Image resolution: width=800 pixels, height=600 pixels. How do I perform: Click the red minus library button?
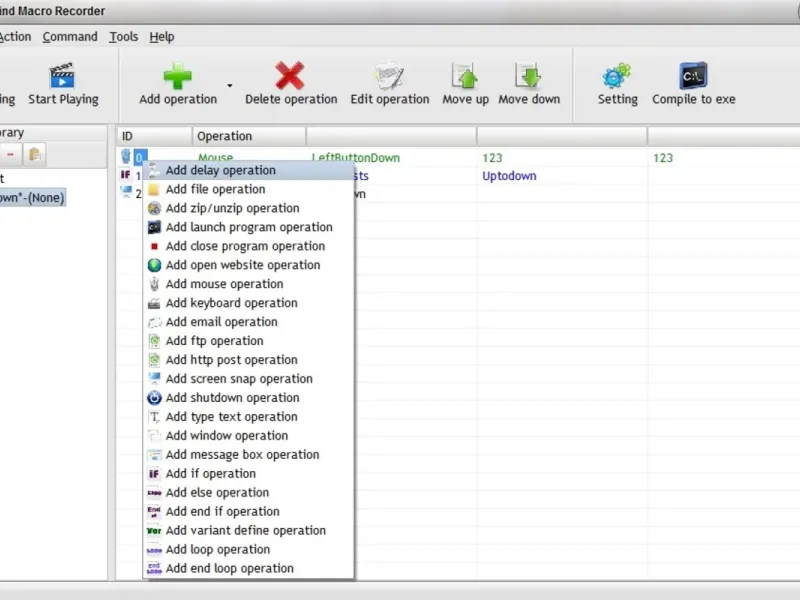(11, 155)
